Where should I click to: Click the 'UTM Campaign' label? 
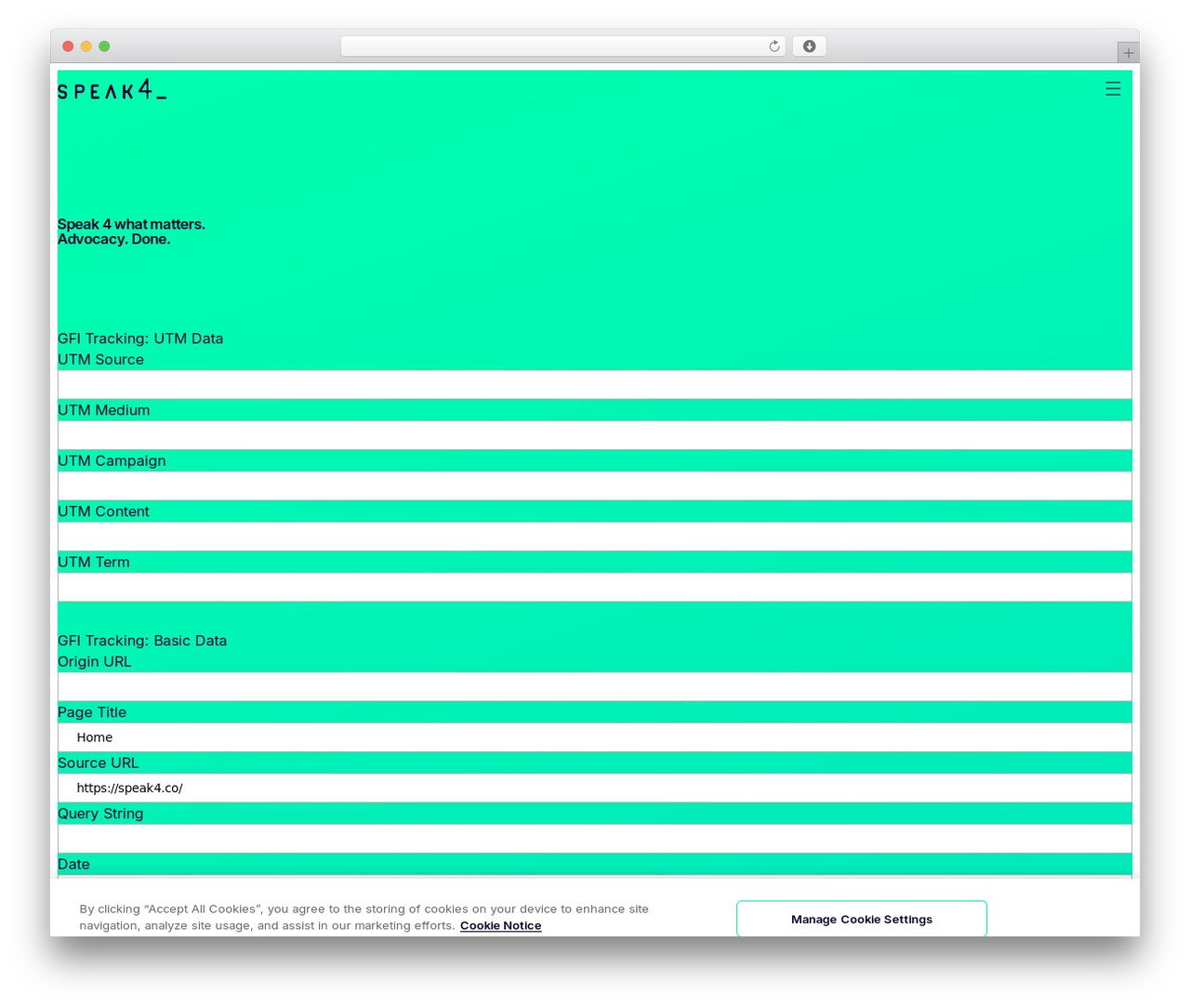tap(112, 461)
